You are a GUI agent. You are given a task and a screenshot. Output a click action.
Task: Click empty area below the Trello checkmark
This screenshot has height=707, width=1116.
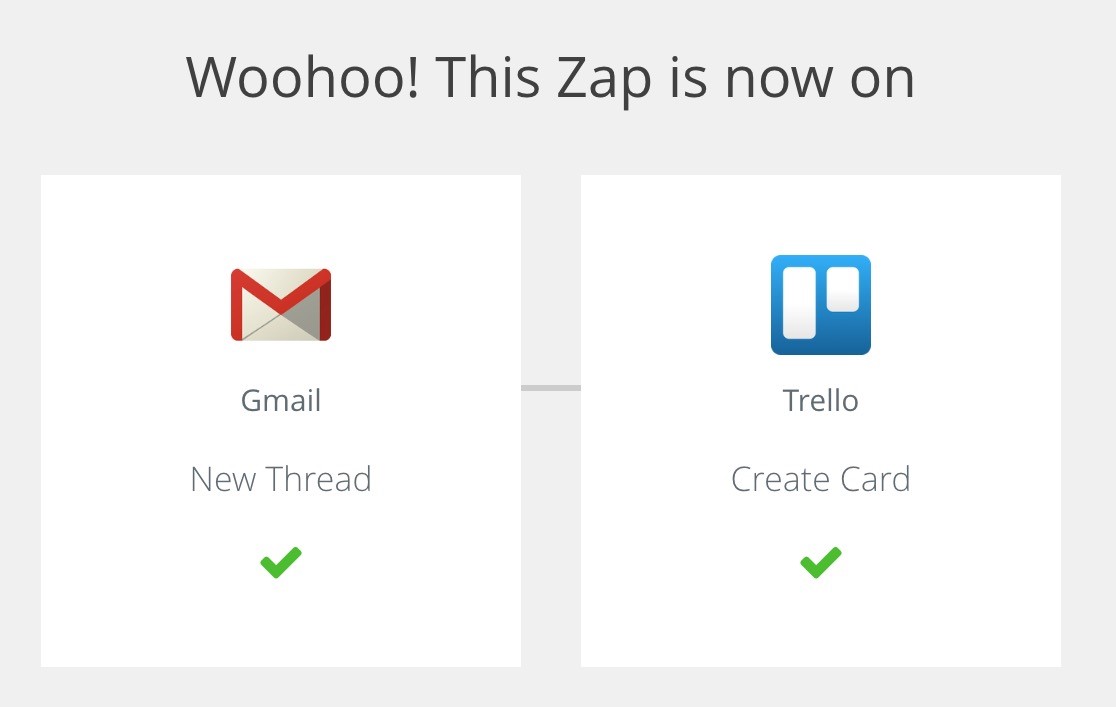pyautogui.click(x=821, y=623)
